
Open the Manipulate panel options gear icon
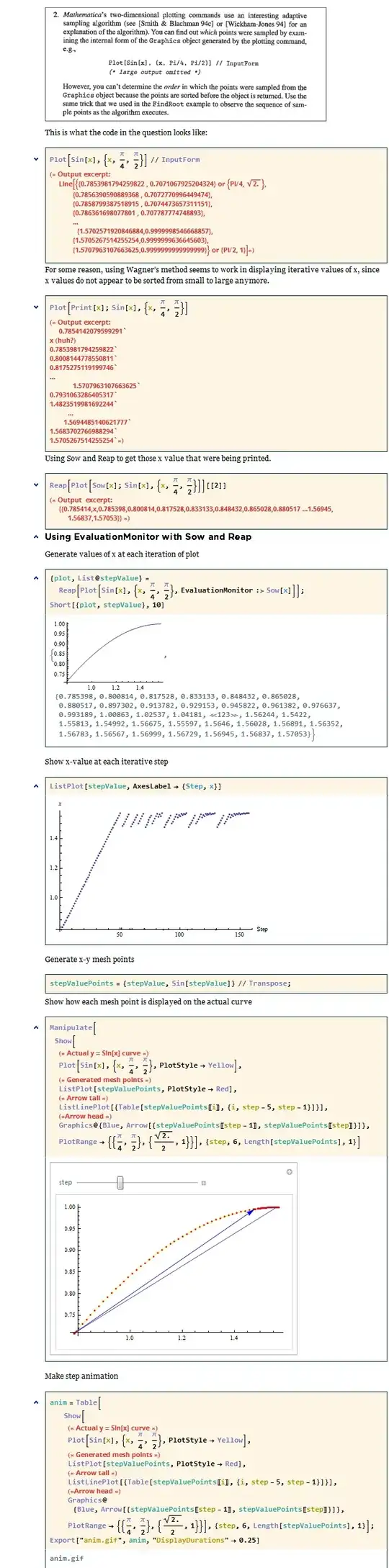(x=289, y=1172)
